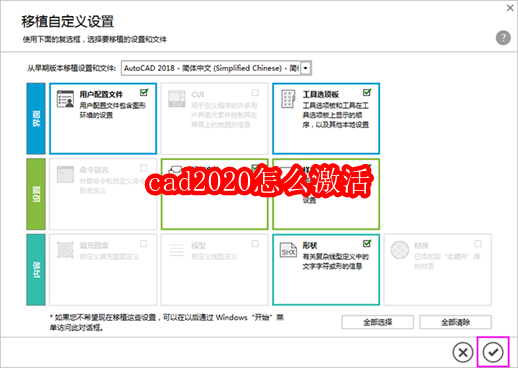Click the tool palettes icon (工具选项板)
Screen dimensions: 518x368
pos(288,99)
